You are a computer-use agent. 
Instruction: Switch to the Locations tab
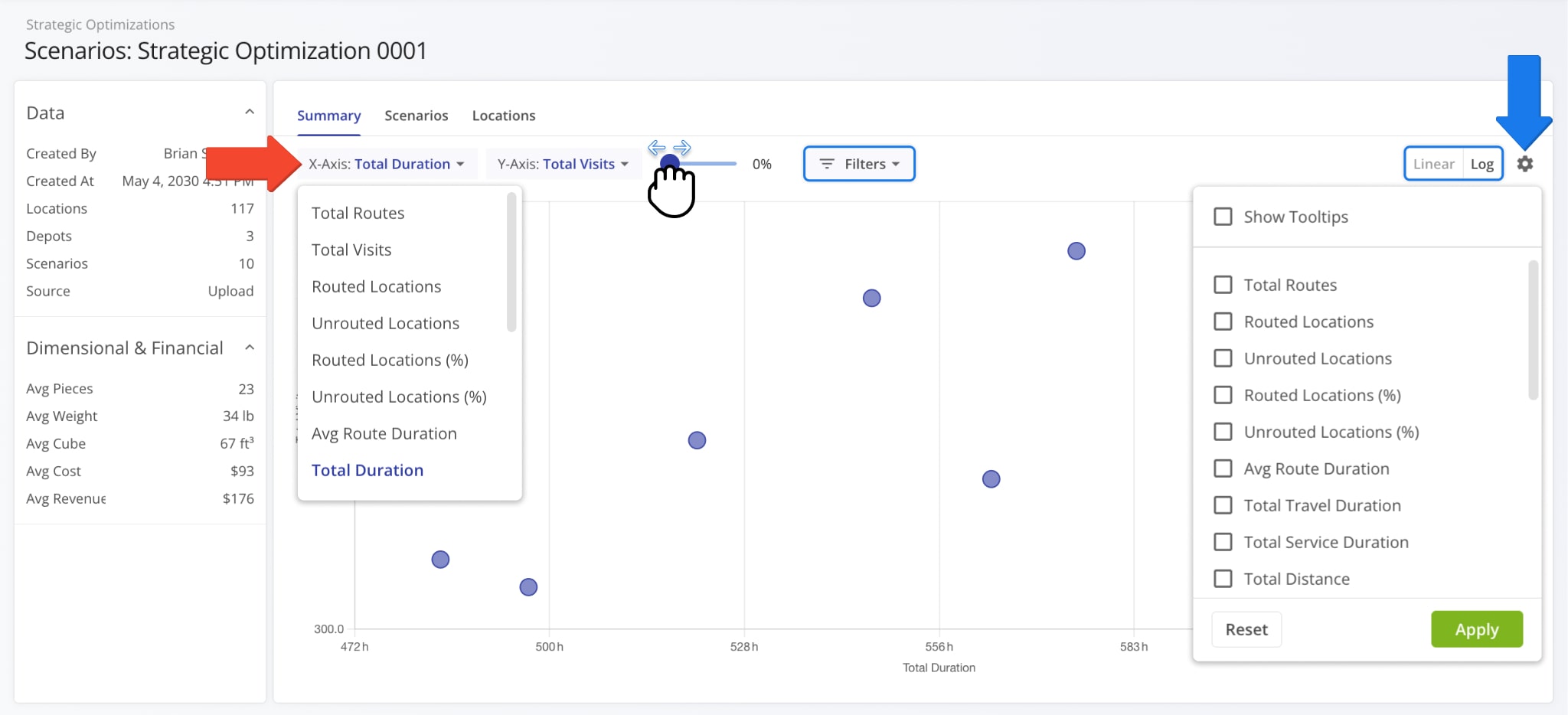pos(503,116)
